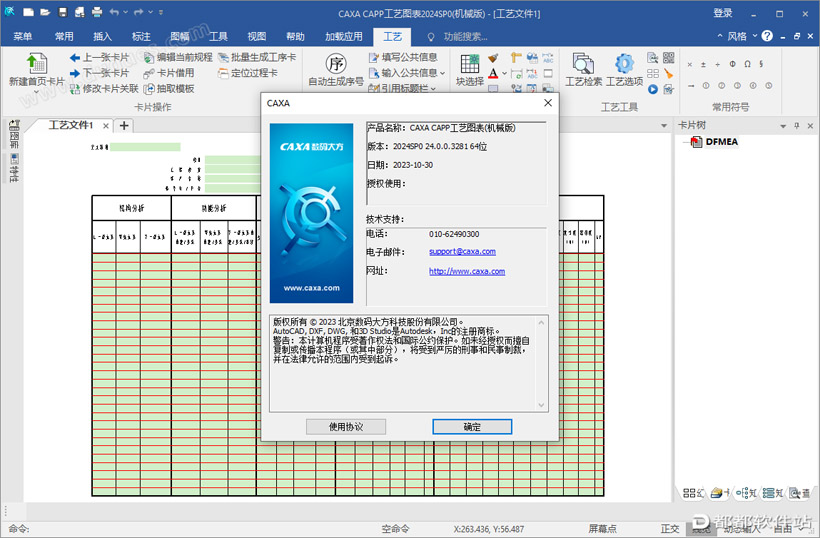Click 确定 to confirm CAXA dialog
Screen dimensions: 820x538
pos(472,427)
